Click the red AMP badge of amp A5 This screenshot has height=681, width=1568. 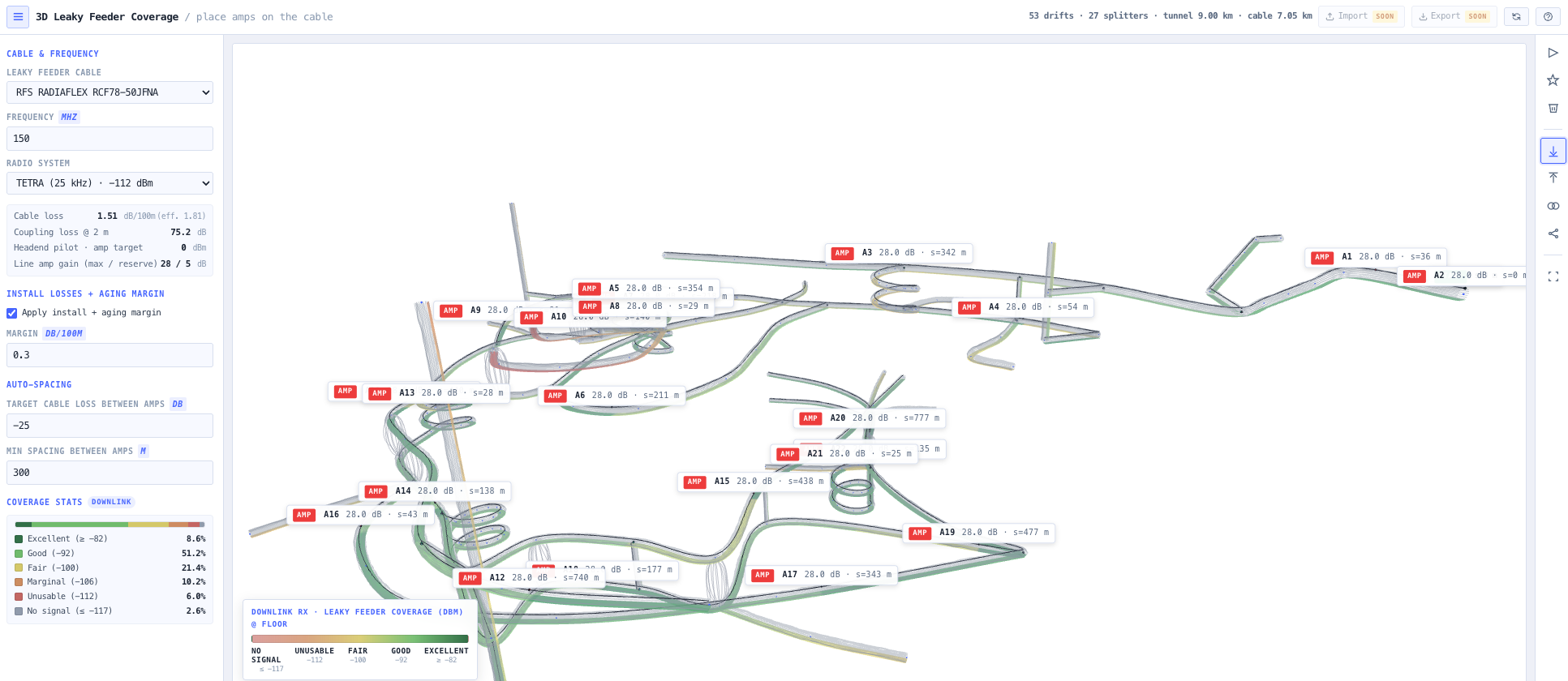(x=590, y=289)
